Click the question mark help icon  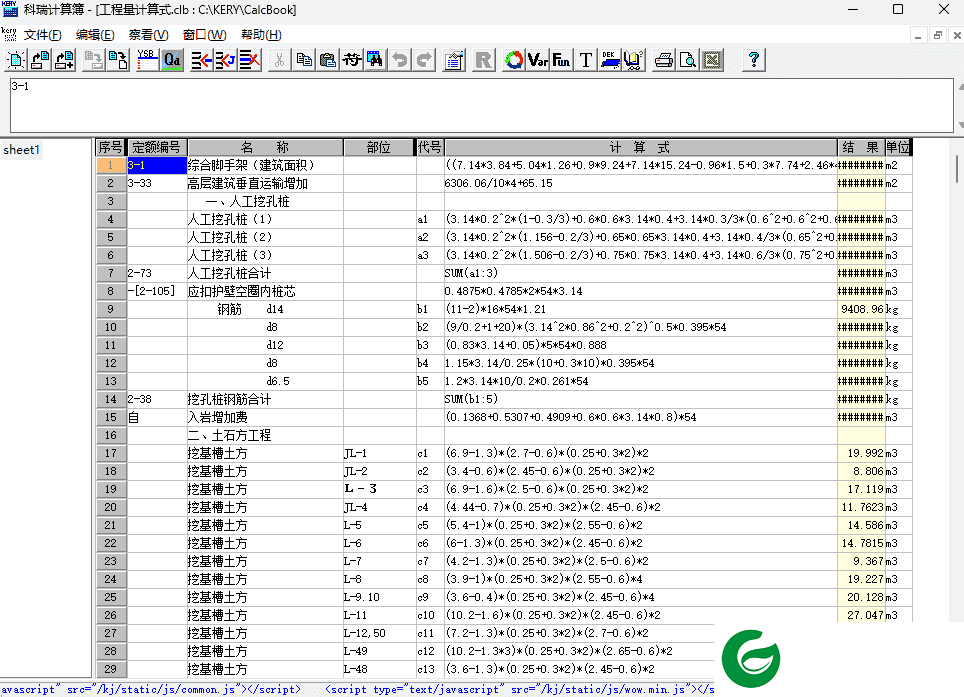(754, 60)
